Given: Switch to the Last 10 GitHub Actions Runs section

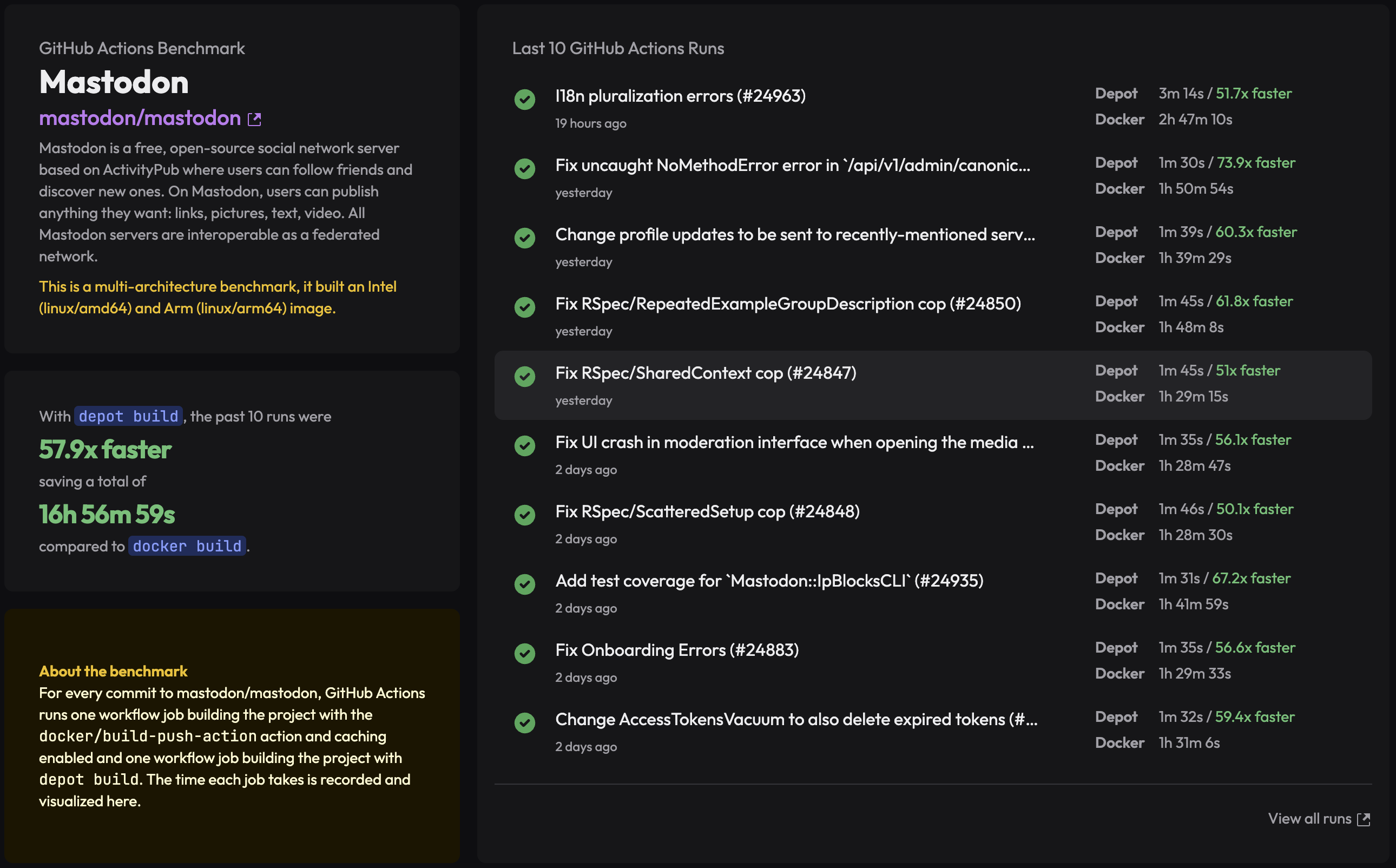Looking at the screenshot, I should click(617, 48).
